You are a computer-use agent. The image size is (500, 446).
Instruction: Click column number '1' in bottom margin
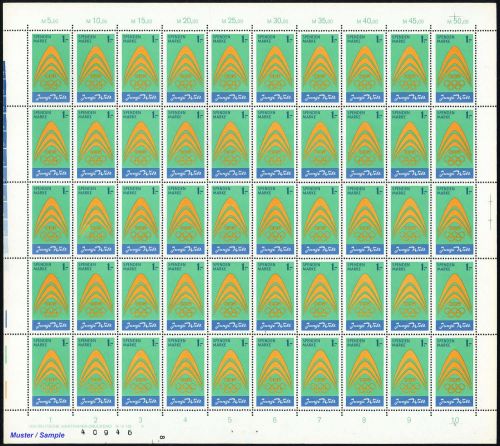point(50,420)
